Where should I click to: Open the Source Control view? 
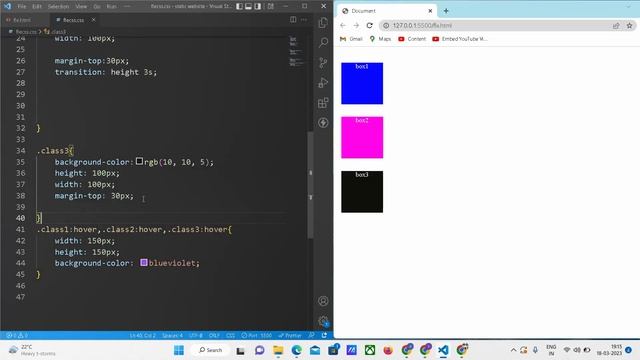point(323,62)
